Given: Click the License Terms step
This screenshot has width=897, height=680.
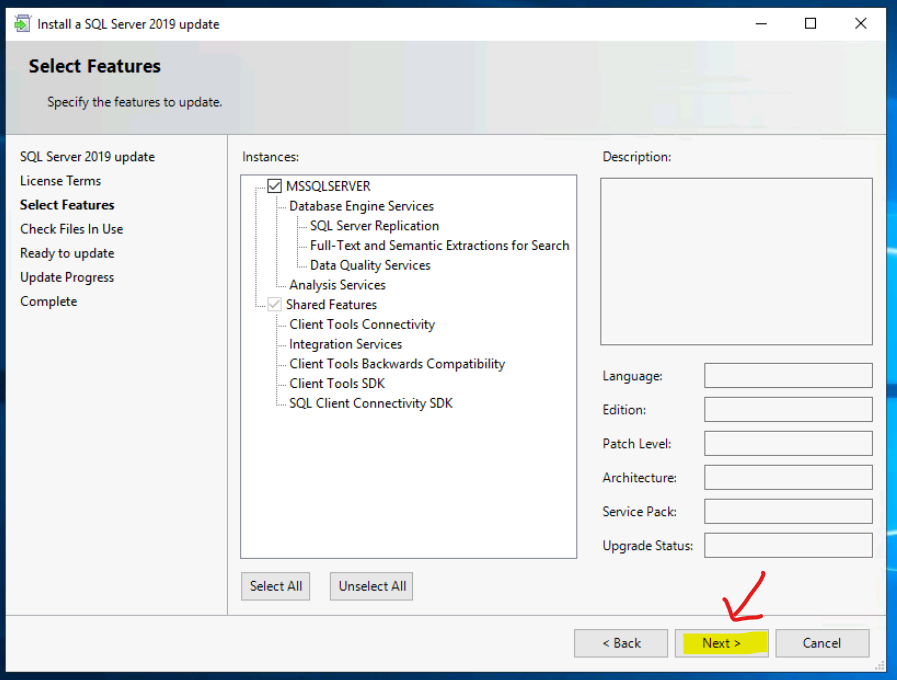Looking at the screenshot, I should pyautogui.click(x=61, y=181).
